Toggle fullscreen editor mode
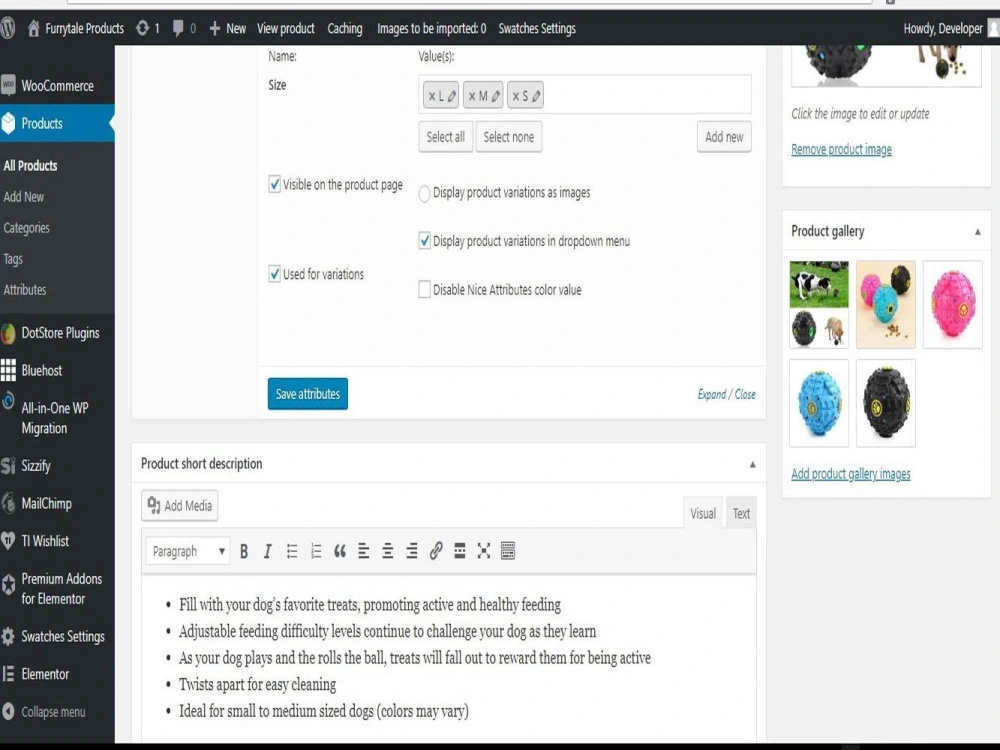Viewport: 1000px width, 750px height. (x=484, y=551)
